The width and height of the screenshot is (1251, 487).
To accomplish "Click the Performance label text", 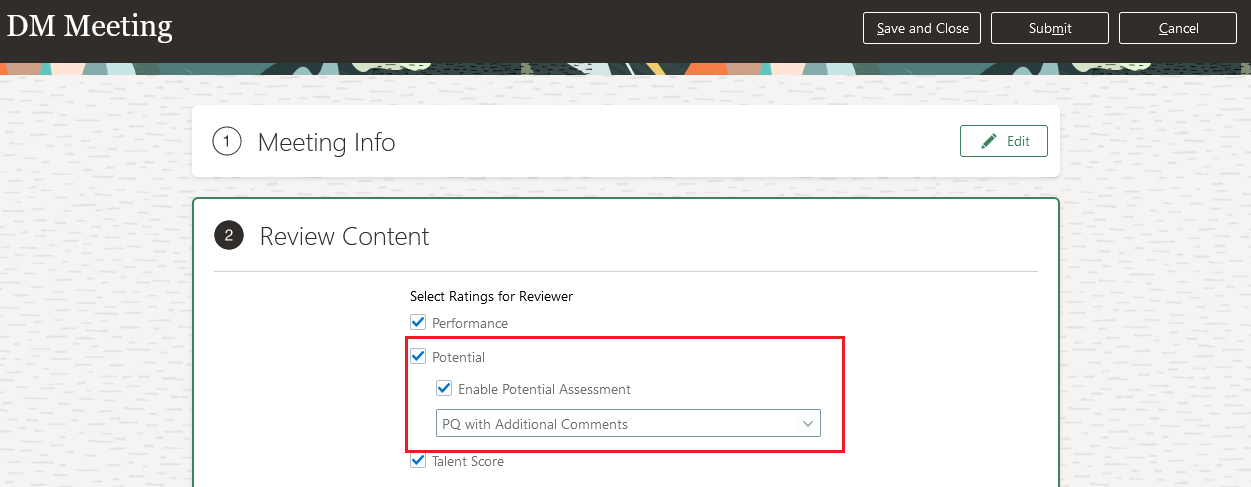I will click(x=470, y=323).
